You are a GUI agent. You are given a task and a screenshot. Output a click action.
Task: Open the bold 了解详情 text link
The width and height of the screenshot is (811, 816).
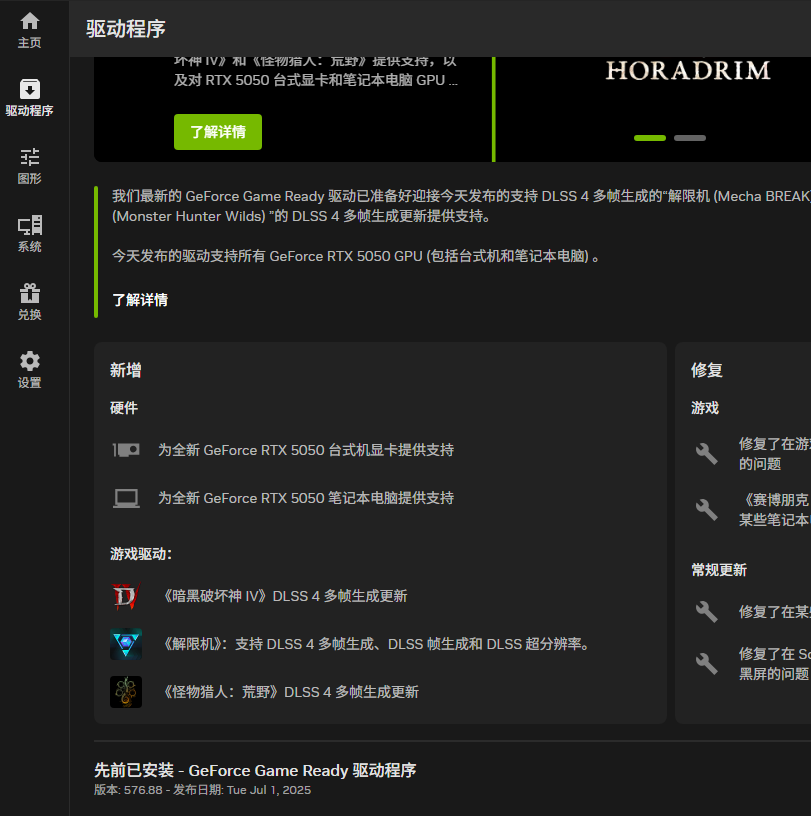coord(140,300)
